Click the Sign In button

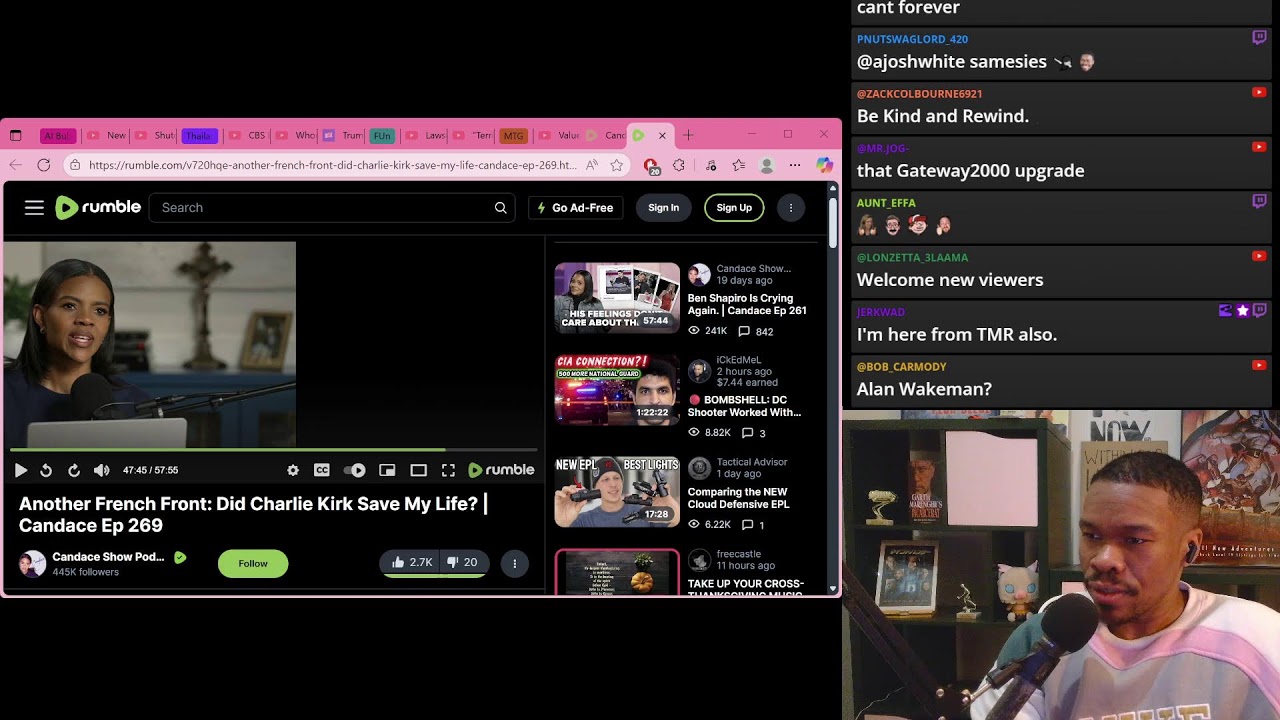[663, 208]
